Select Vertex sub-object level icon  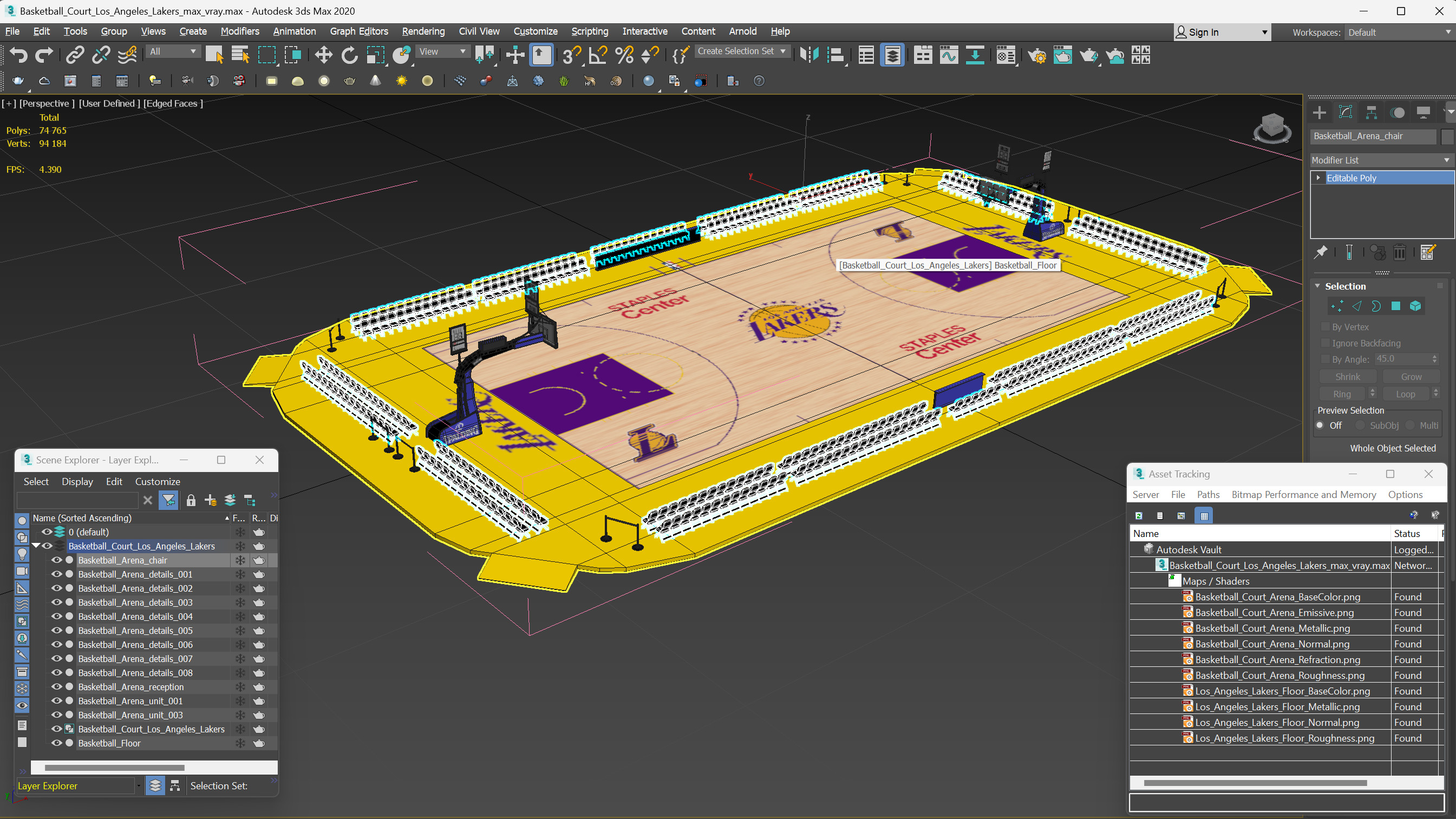(x=1337, y=306)
